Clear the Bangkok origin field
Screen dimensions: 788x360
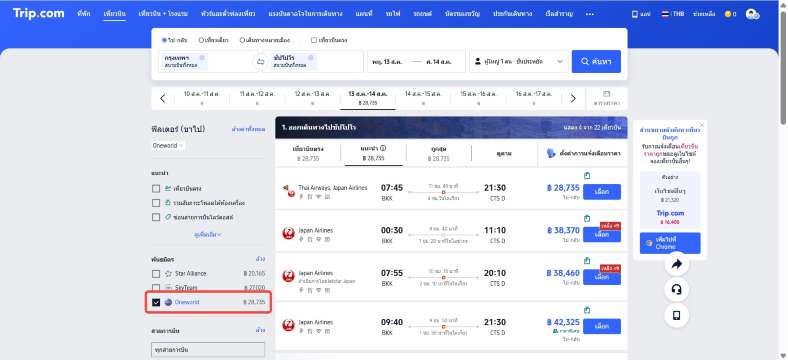click(x=202, y=57)
